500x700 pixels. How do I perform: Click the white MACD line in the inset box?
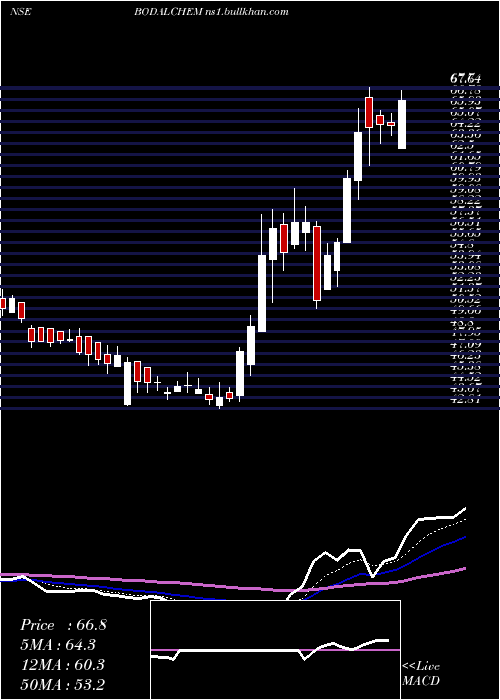pos(270,650)
